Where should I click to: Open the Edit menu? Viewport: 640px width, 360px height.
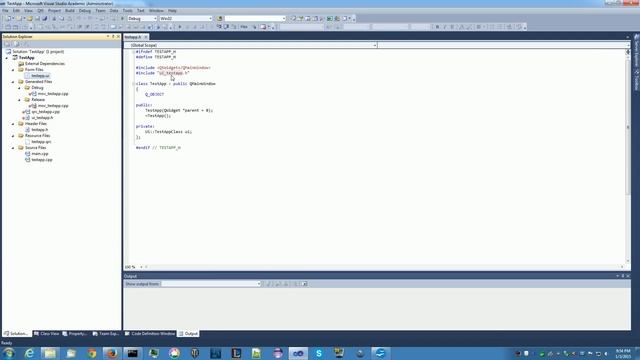point(16,11)
